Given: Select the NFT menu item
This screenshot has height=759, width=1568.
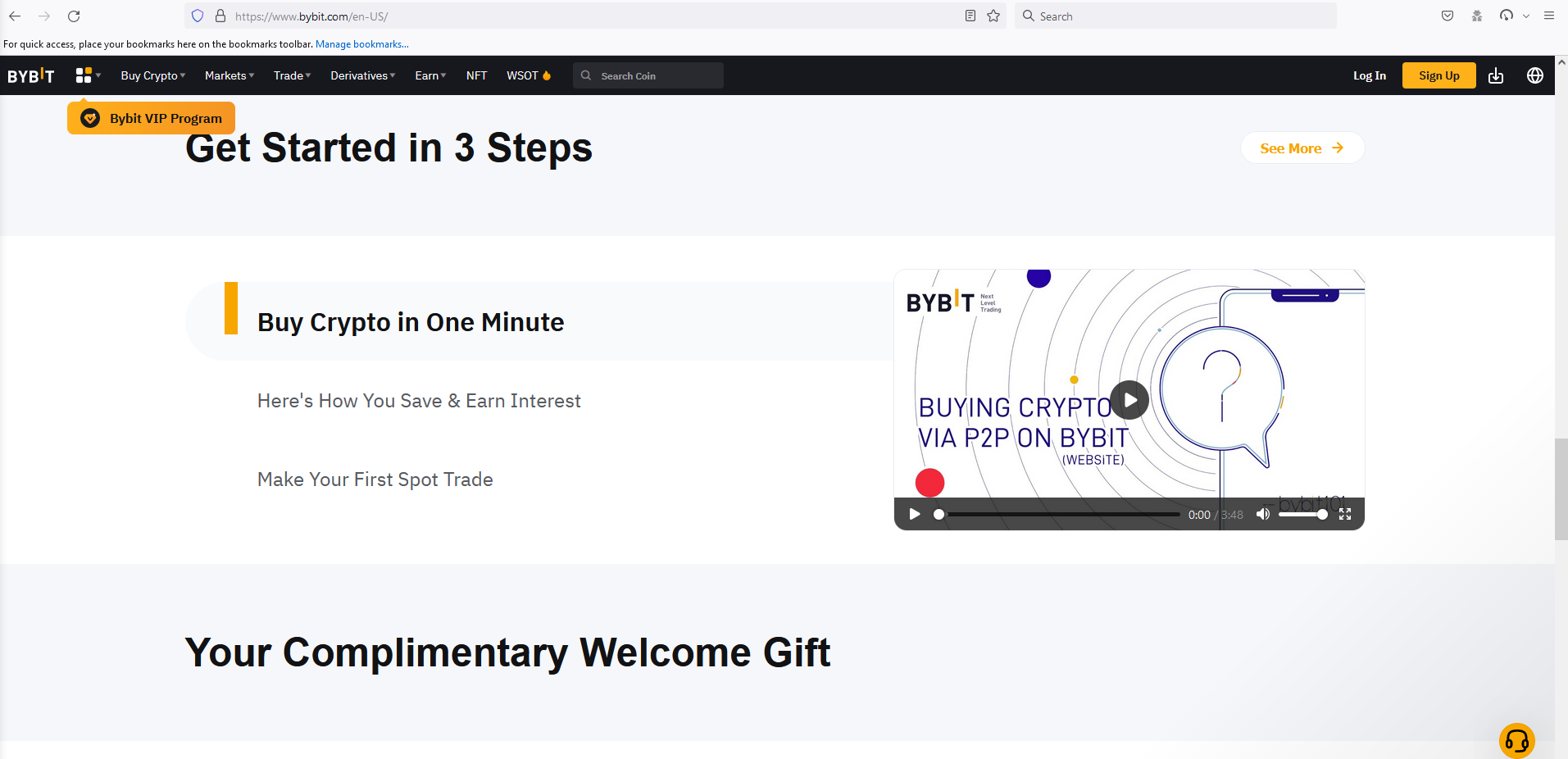Looking at the screenshot, I should 475,75.
